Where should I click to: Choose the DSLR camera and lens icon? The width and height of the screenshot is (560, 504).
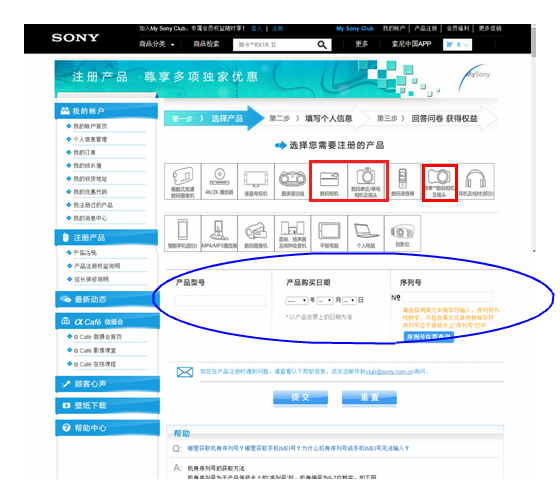[366, 181]
